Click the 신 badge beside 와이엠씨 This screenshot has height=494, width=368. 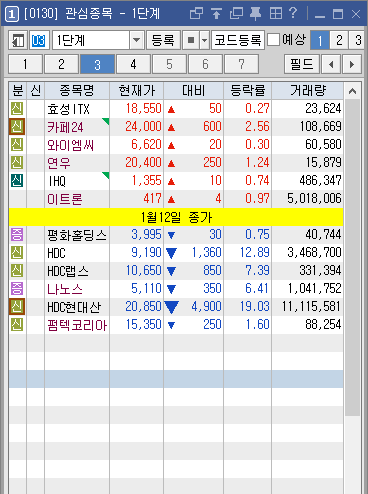17,145
